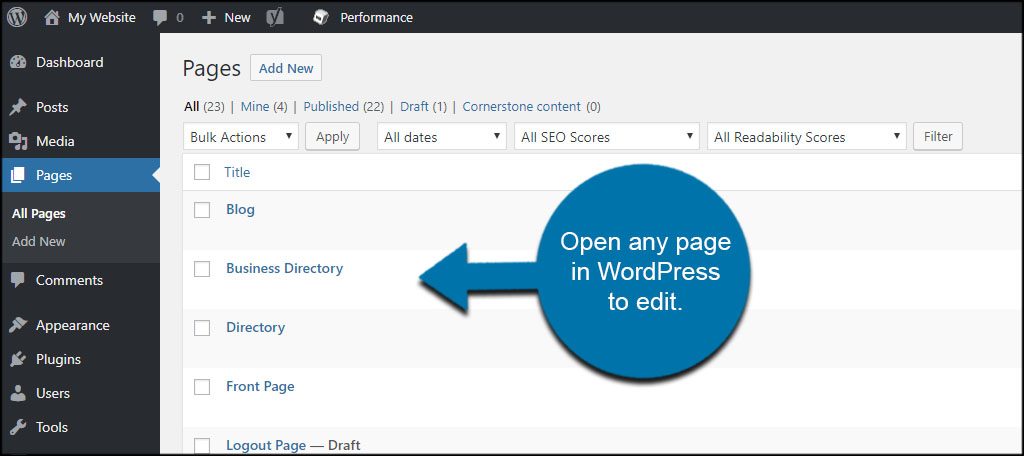Open Plugins via the plug icon
The height and width of the screenshot is (456, 1024).
click(18, 359)
